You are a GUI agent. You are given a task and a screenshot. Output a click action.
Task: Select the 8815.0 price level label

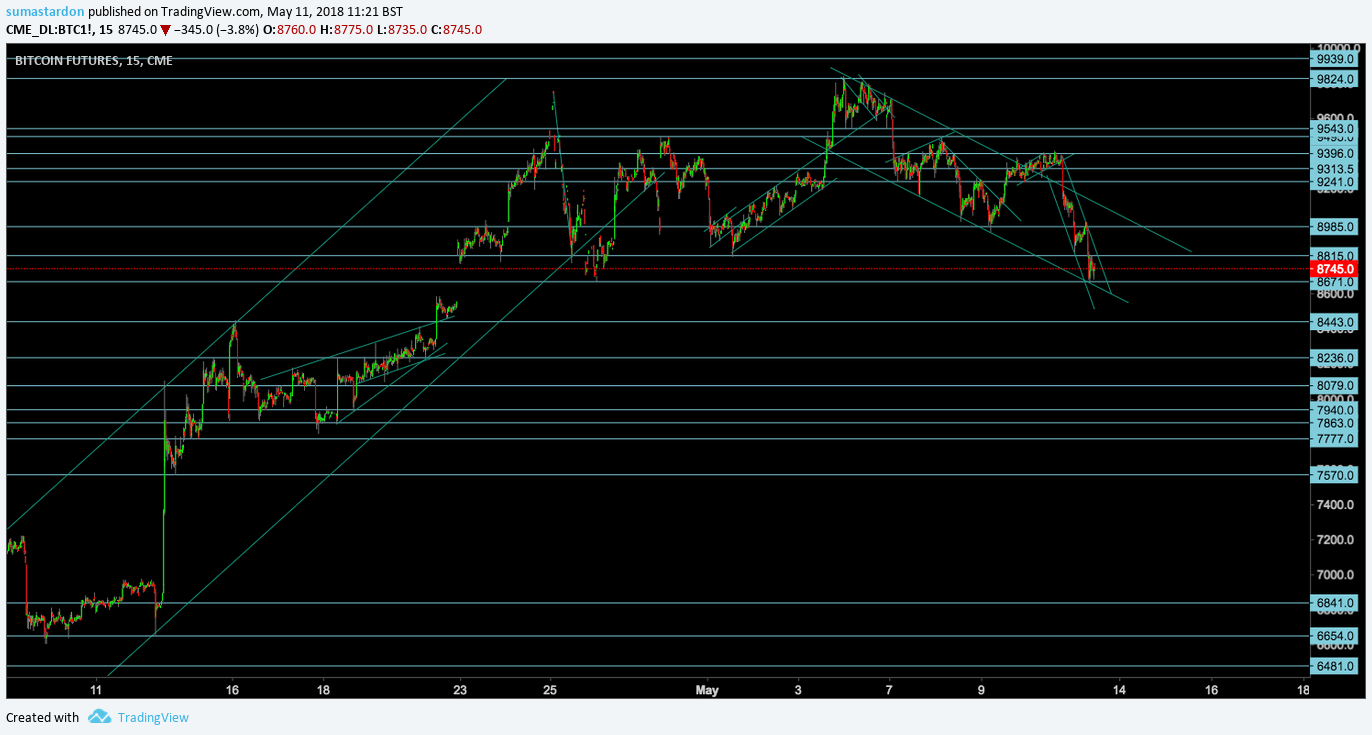[x=1335, y=256]
